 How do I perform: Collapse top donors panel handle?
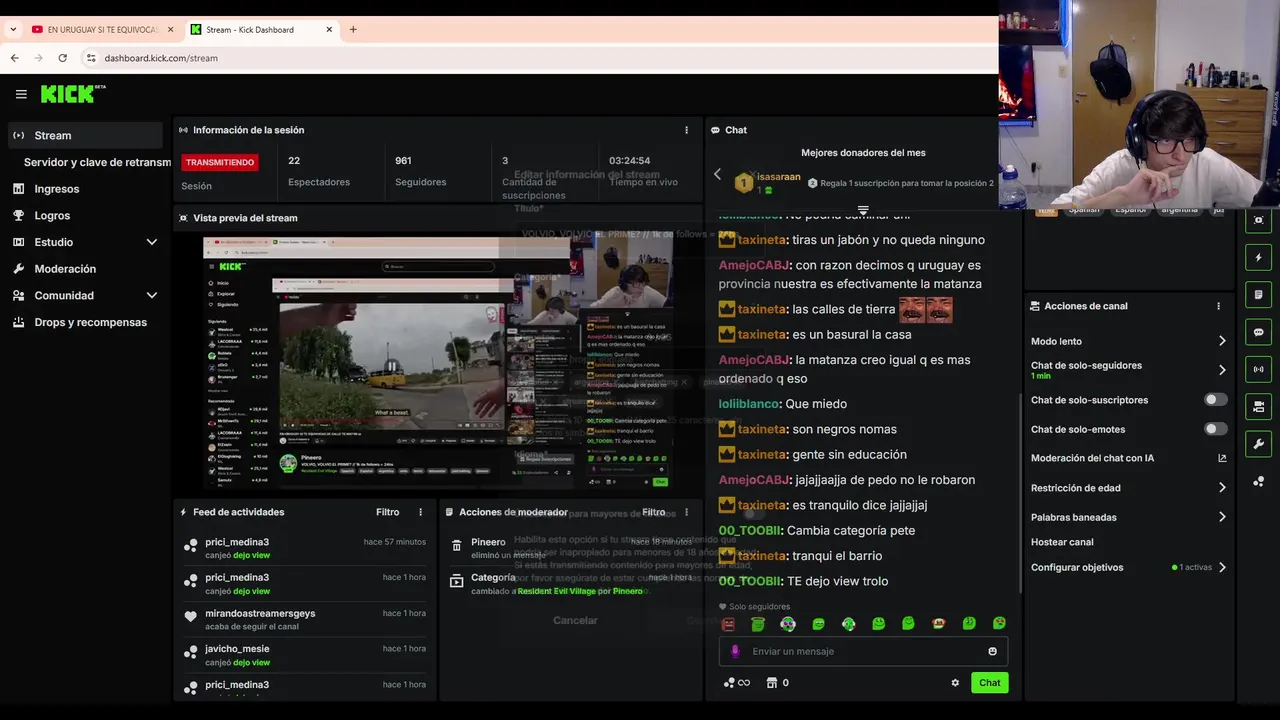point(863,211)
